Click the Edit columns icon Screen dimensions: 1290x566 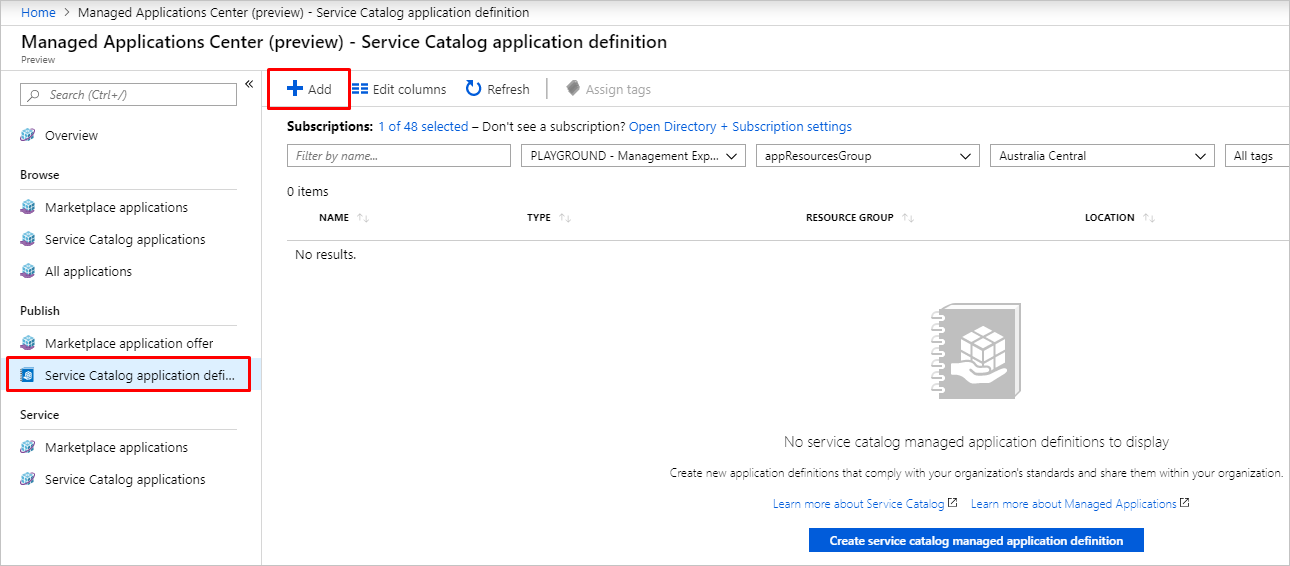point(360,89)
